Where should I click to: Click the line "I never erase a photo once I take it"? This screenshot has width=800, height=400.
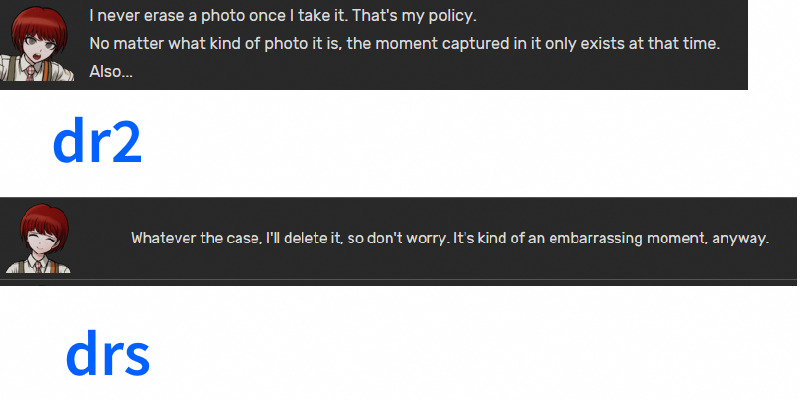point(218,16)
